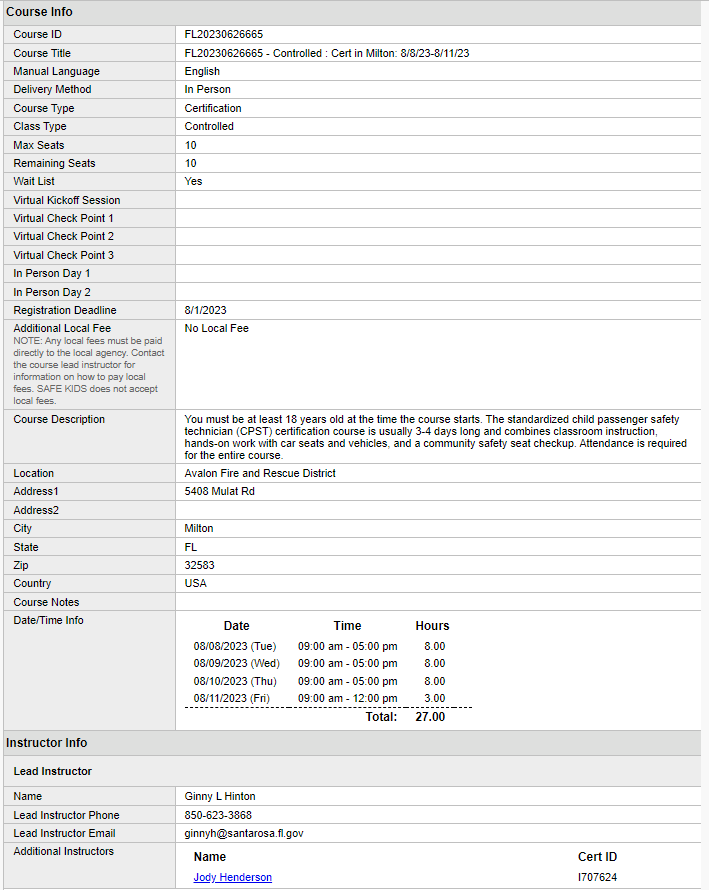Click the Course Info section header
The height and width of the screenshot is (890, 709).
39,12
